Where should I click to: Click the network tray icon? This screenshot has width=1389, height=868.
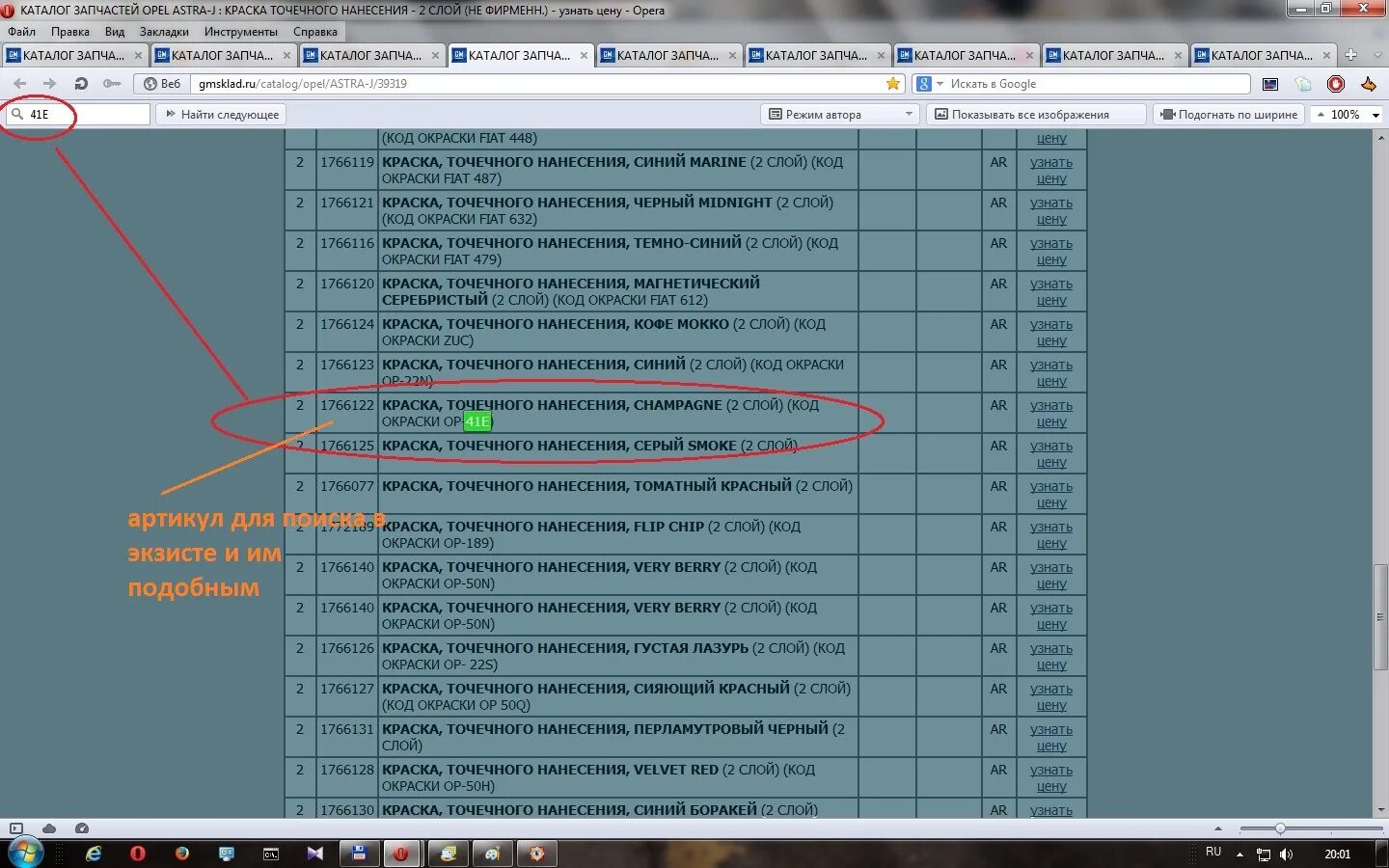point(1264,854)
